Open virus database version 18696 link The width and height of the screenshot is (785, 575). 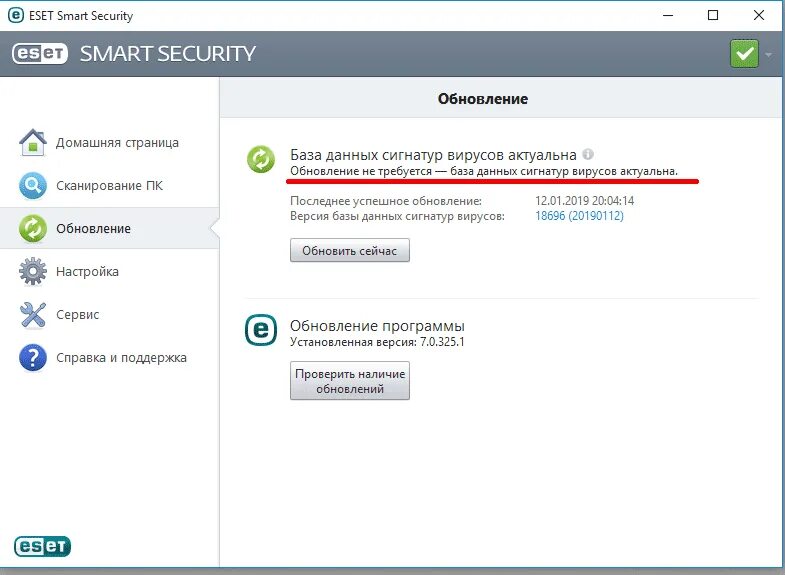tap(579, 216)
